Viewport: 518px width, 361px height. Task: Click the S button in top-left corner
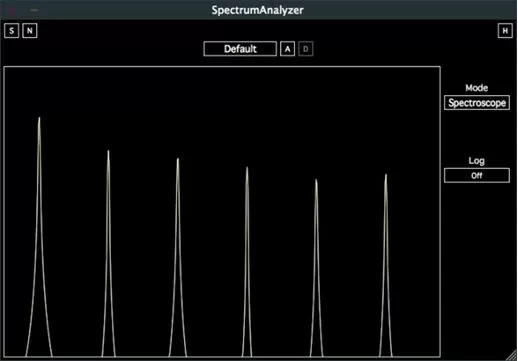[x=12, y=31]
